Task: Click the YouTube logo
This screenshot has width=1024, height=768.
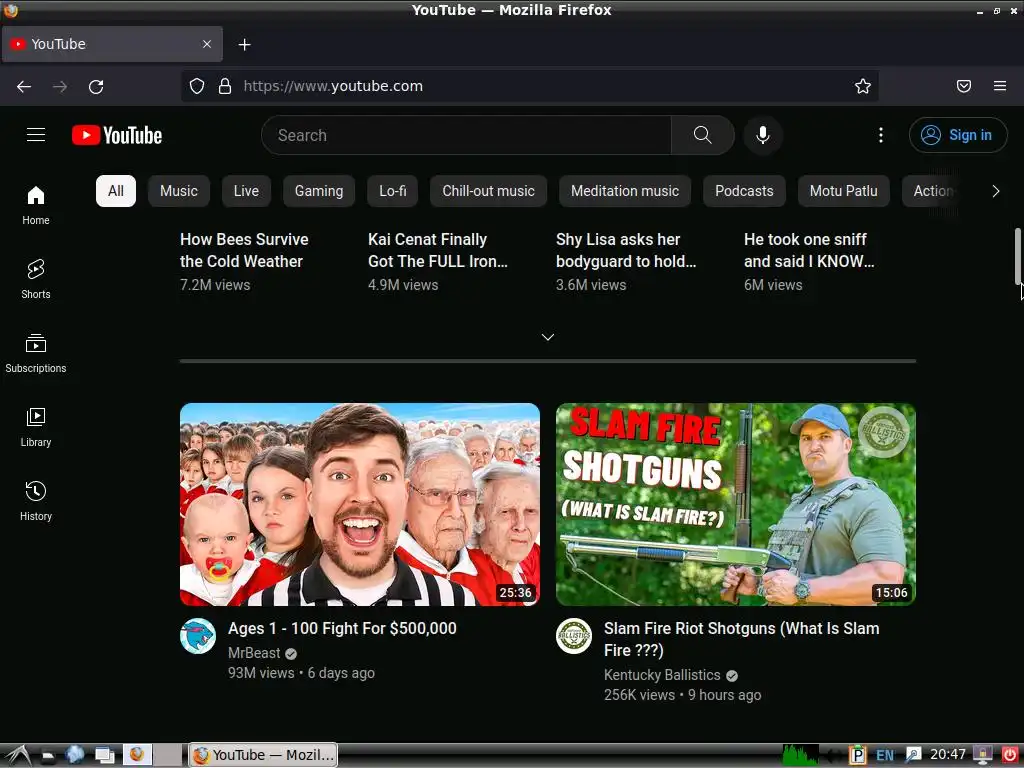Action: click(x=117, y=135)
